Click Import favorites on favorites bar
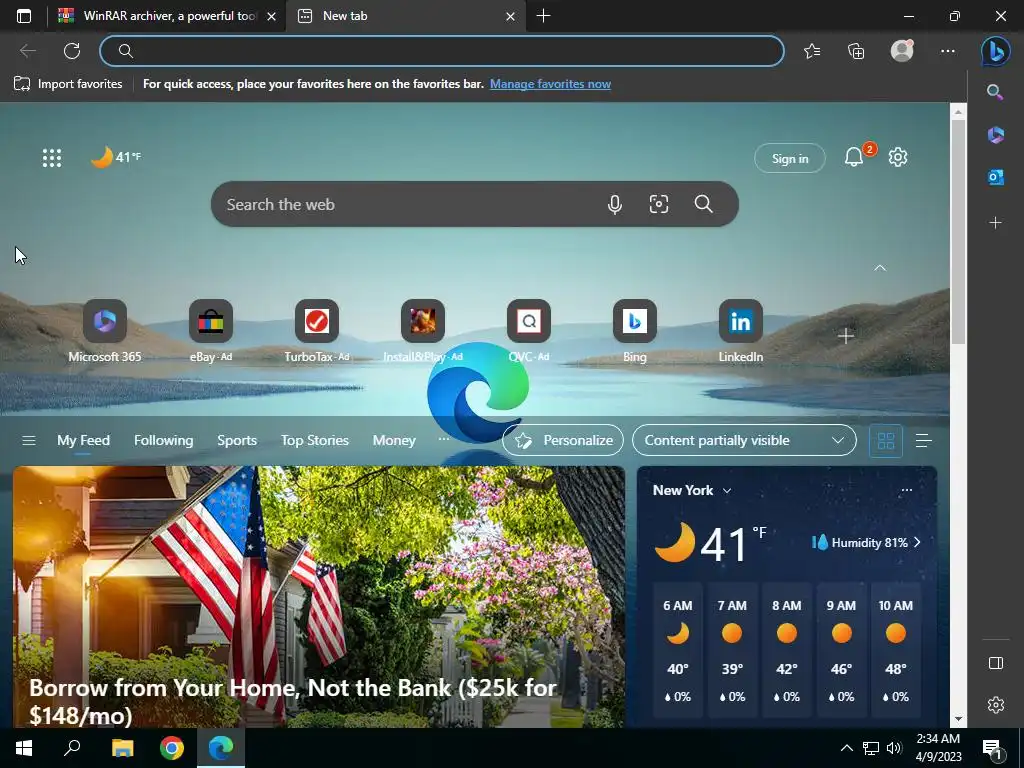1024x768 pixels. (68, 84)
